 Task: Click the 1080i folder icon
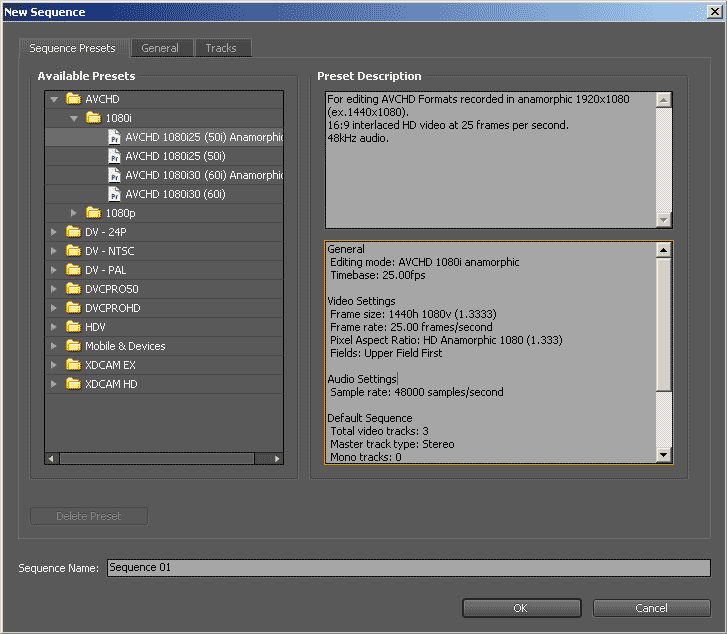(93, 118)
